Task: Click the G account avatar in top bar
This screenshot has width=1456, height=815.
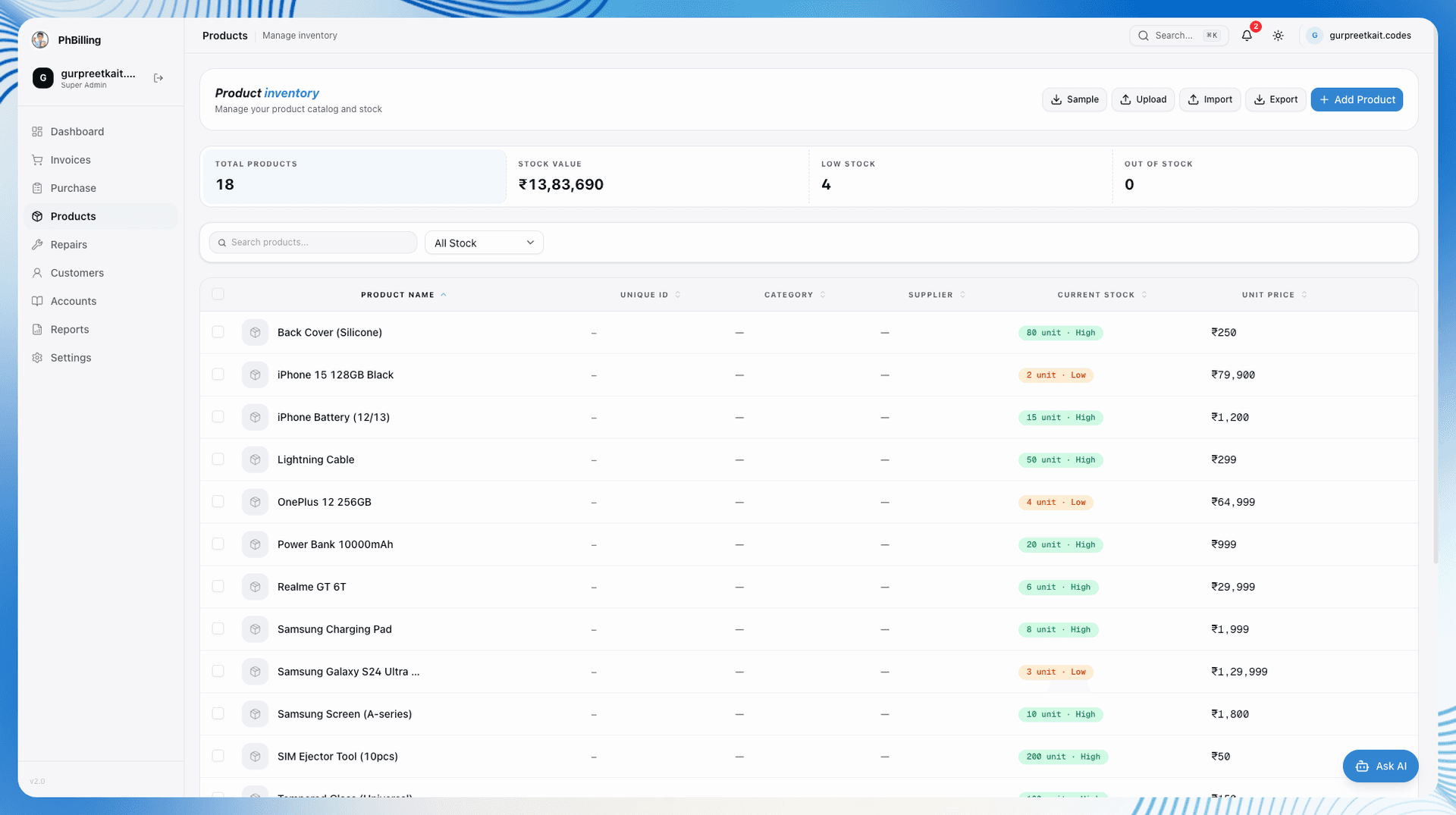Action: coord(1315,36)
